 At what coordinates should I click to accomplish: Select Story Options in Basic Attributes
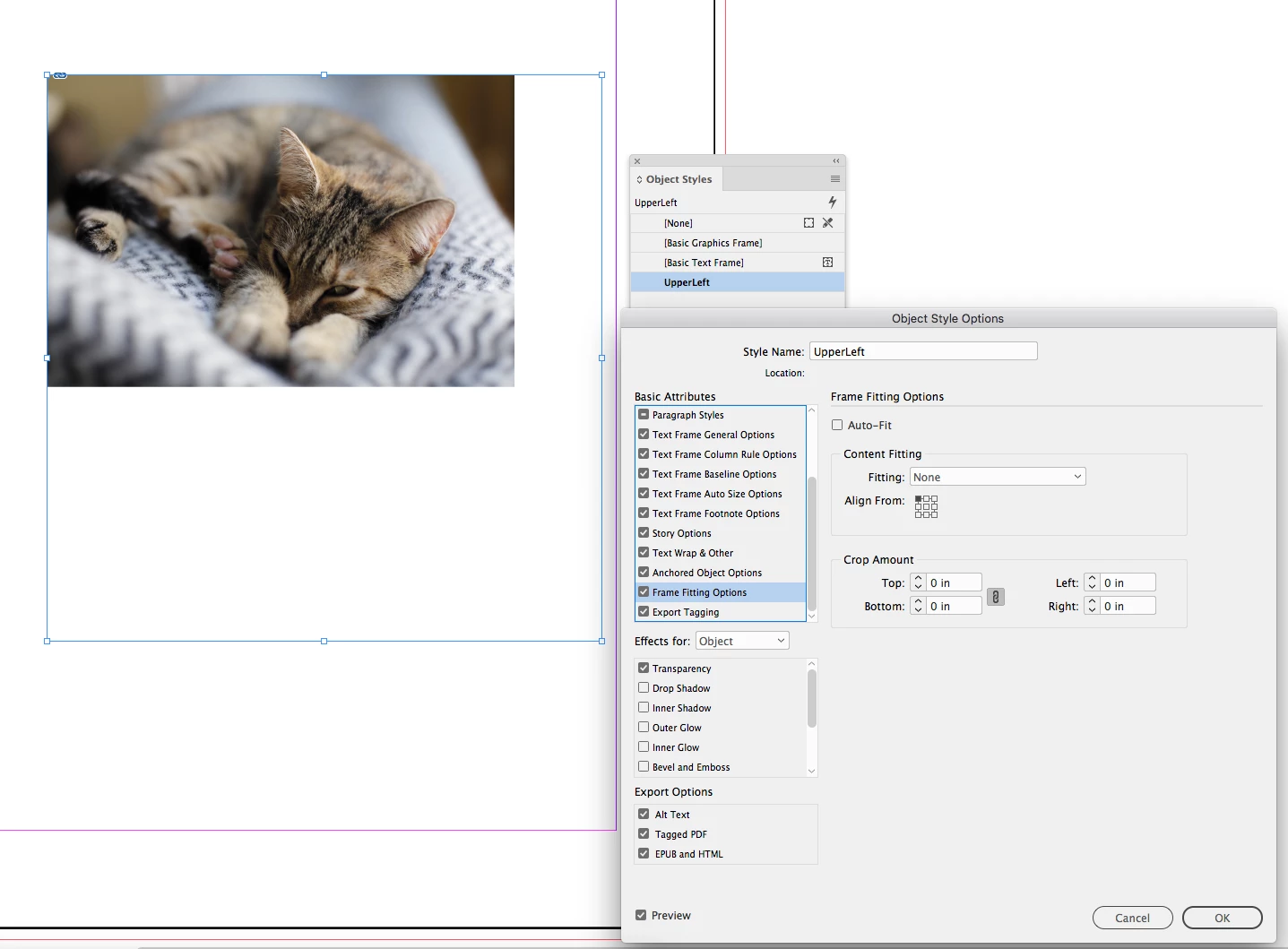pyautogui.click(x=721, y=533)
